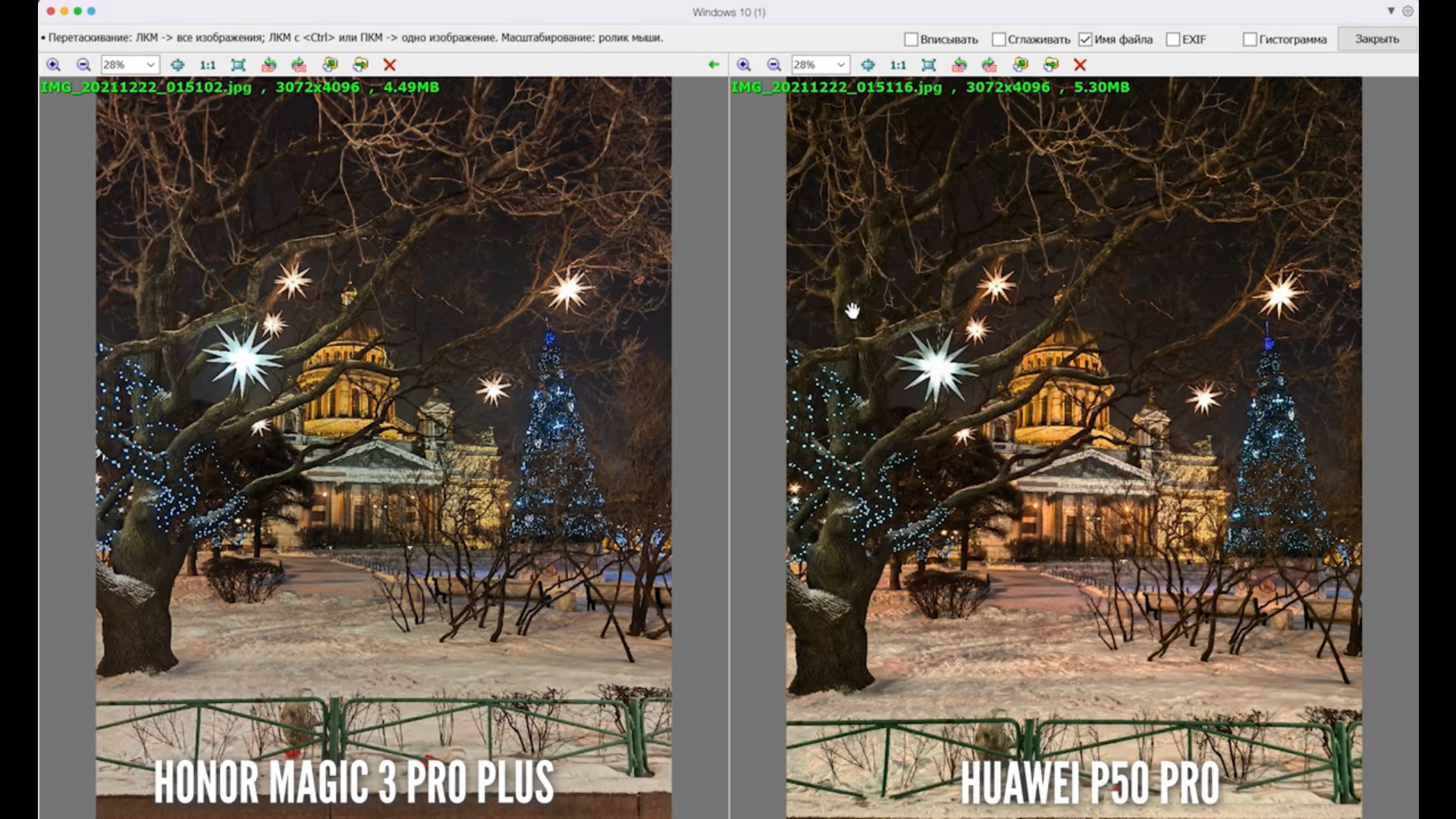Enable the Вписывать checkbox

coord(912,39)
